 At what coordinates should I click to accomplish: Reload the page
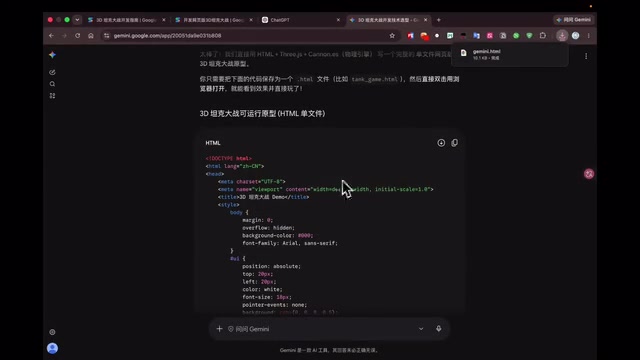(x=78, y=36)
